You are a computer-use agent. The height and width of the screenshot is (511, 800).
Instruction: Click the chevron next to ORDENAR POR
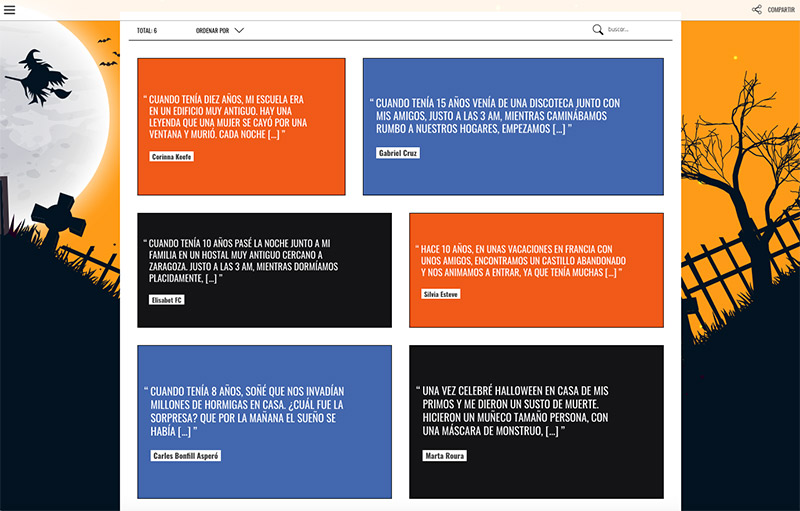coord(239,31)
